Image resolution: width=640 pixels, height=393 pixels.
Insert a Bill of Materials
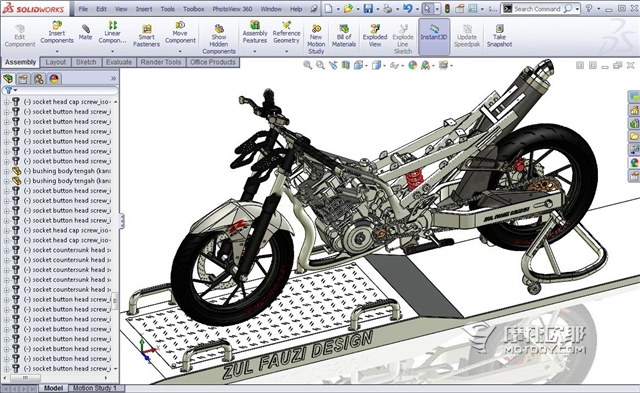click(x=344, y=36)
